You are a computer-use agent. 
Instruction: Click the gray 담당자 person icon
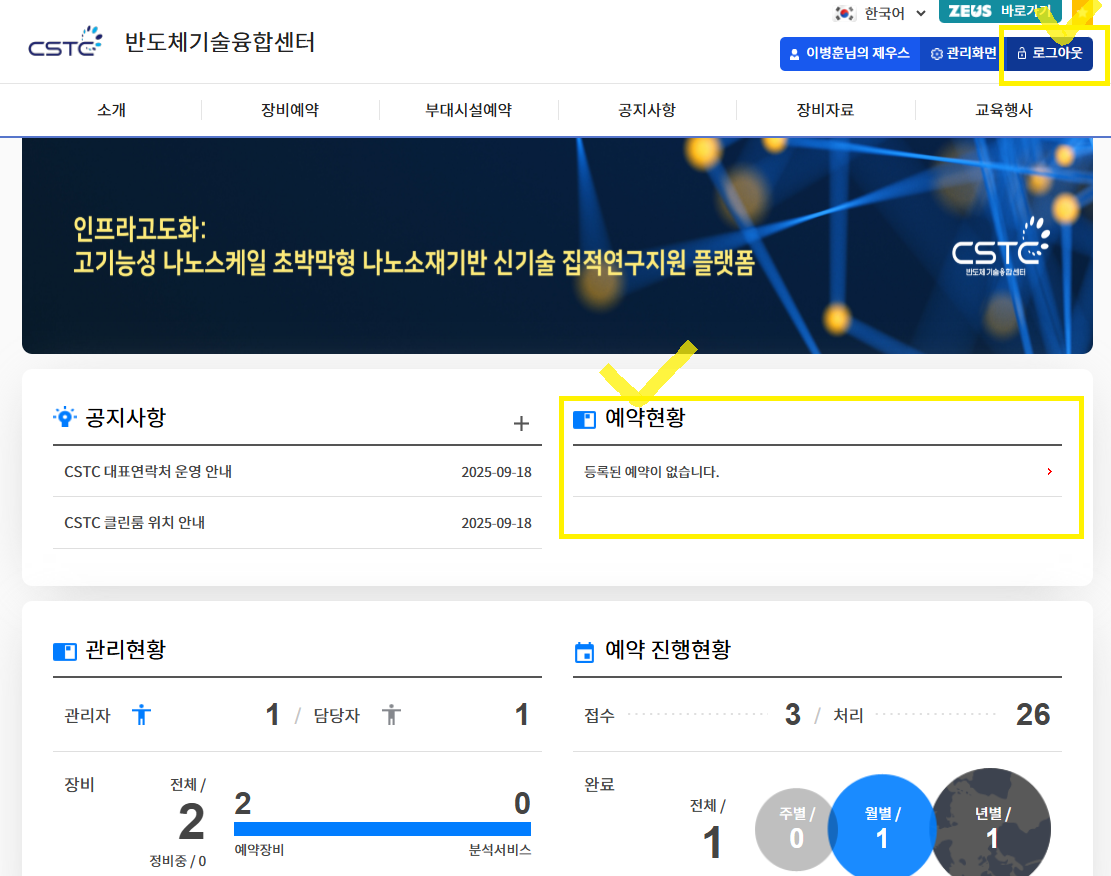391,714
